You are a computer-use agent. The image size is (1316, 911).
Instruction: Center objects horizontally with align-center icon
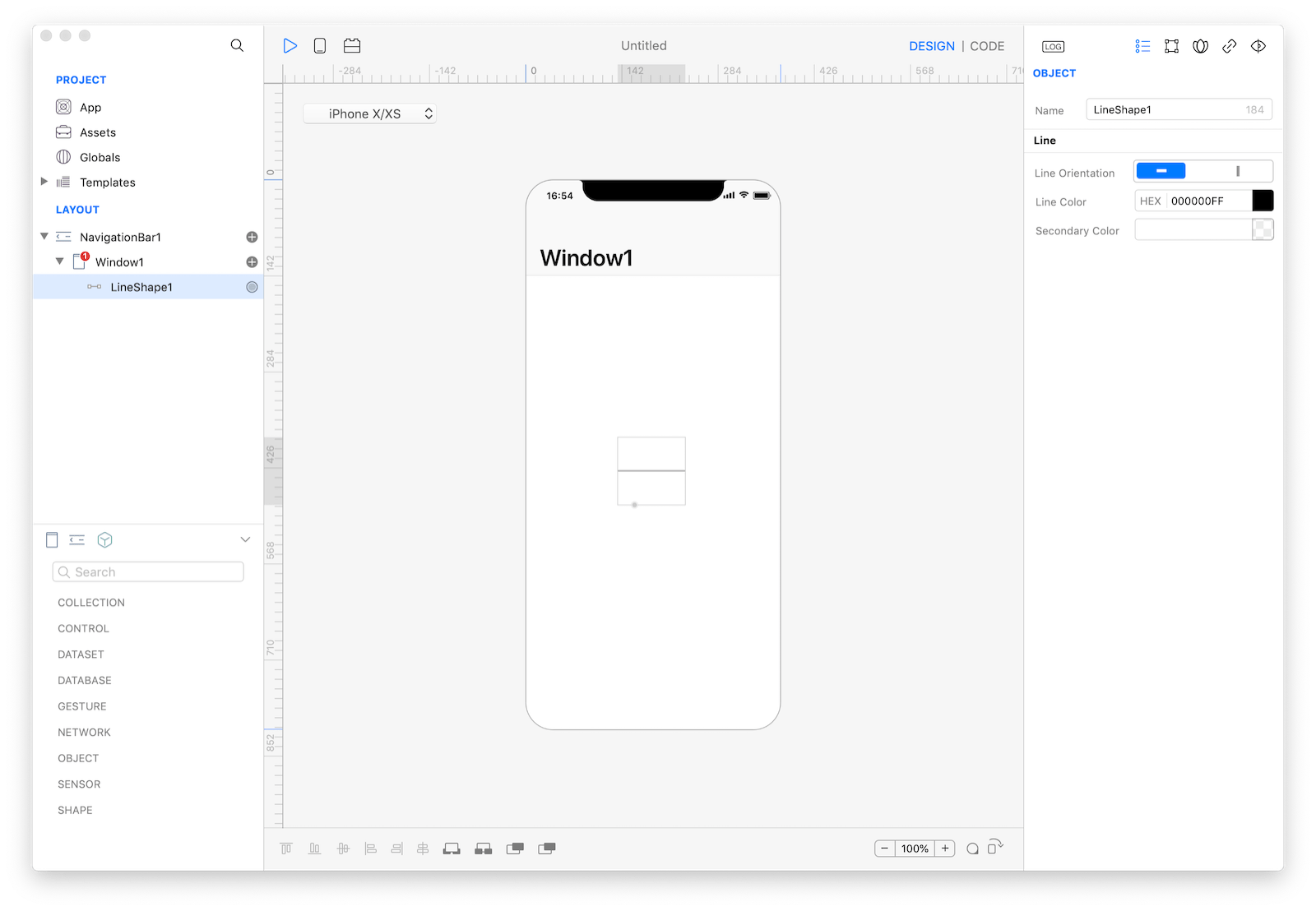click(x=423, y=849)
